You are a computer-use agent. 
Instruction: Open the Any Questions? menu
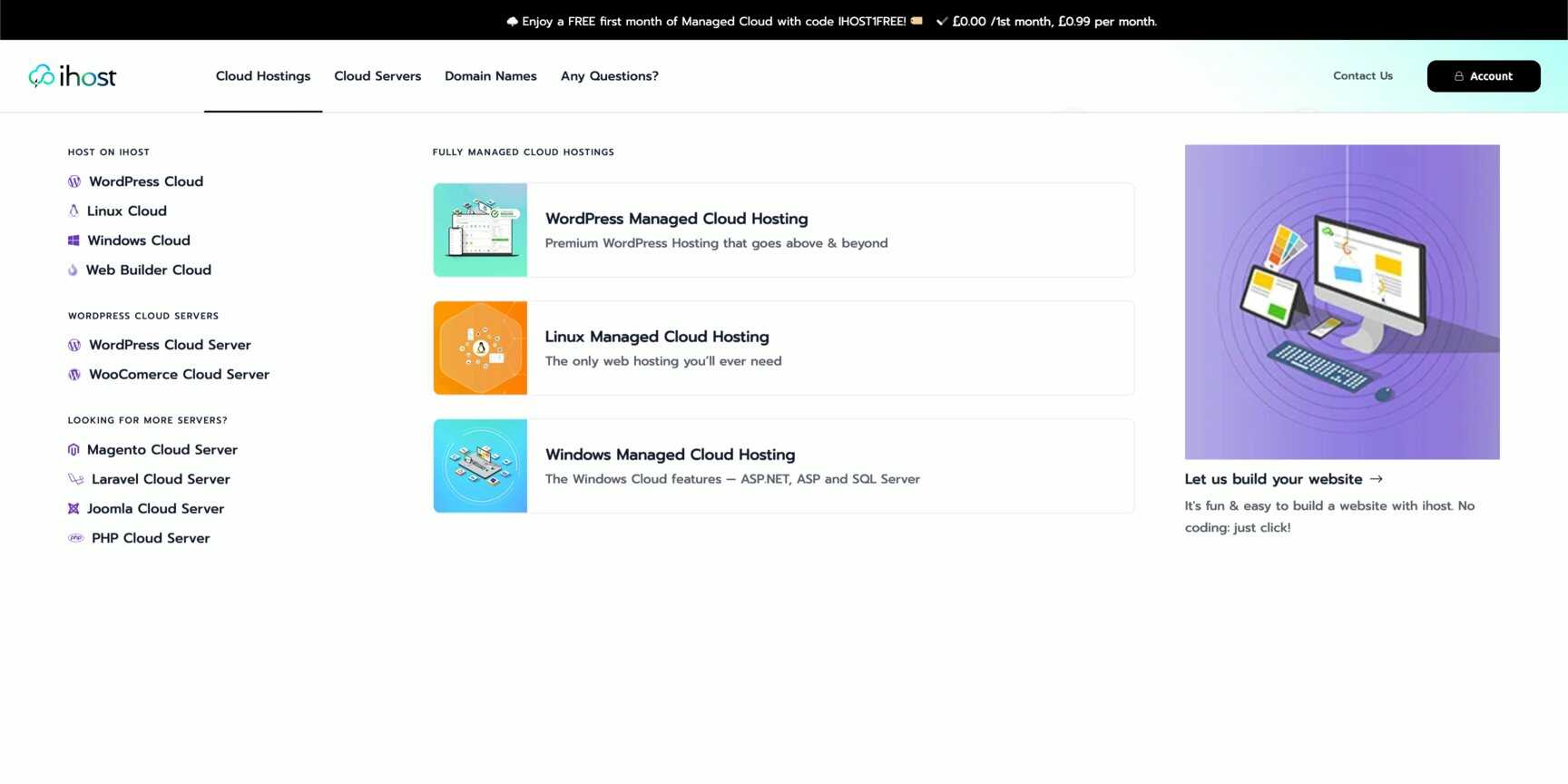(610, 76)
